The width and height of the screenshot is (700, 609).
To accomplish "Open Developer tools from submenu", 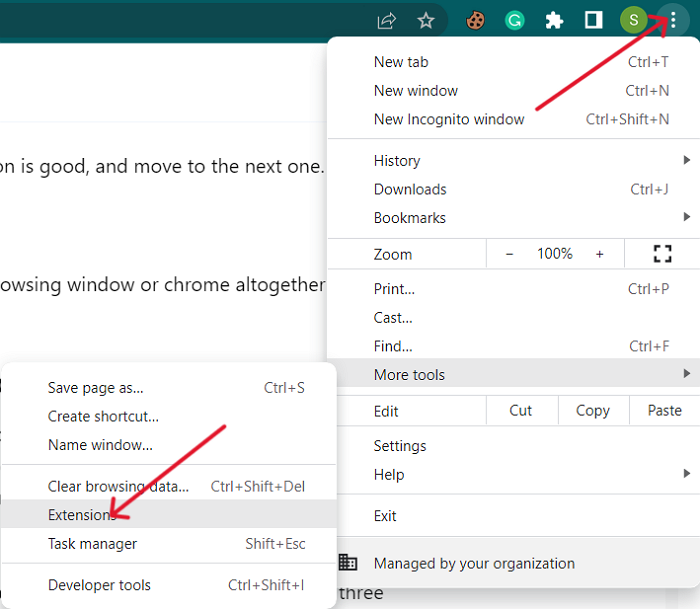I will point(169,585).
